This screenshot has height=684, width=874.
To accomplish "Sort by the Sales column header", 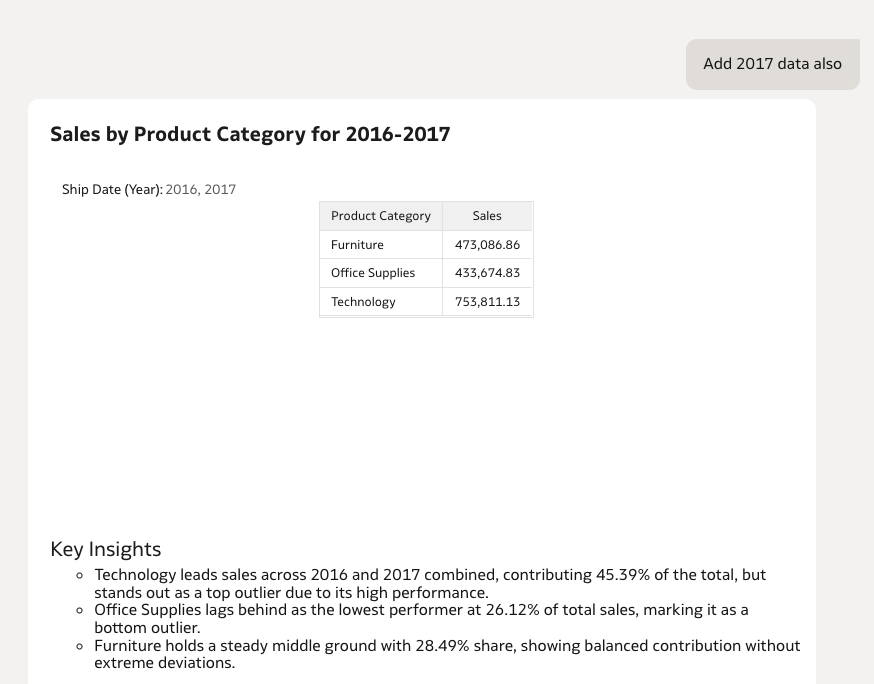I will coord(487,216).
